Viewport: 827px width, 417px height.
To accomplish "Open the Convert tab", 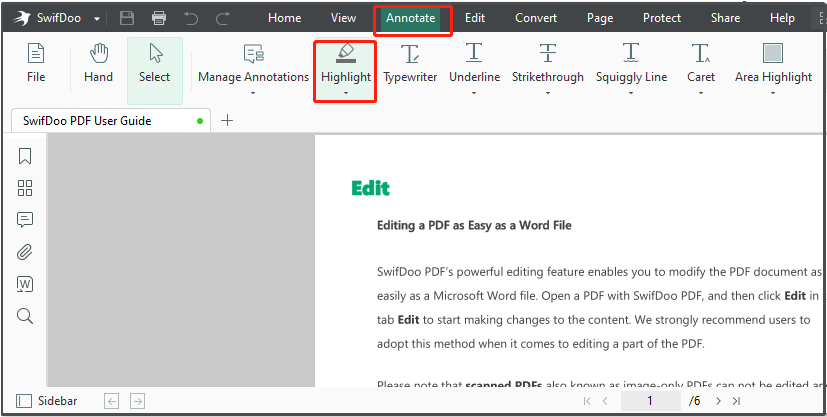I will click(x=536, y=18).
